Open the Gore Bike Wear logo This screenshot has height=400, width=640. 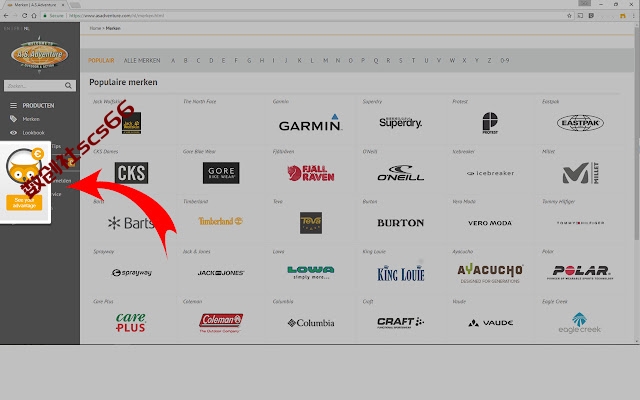click(x=221, y=173)
